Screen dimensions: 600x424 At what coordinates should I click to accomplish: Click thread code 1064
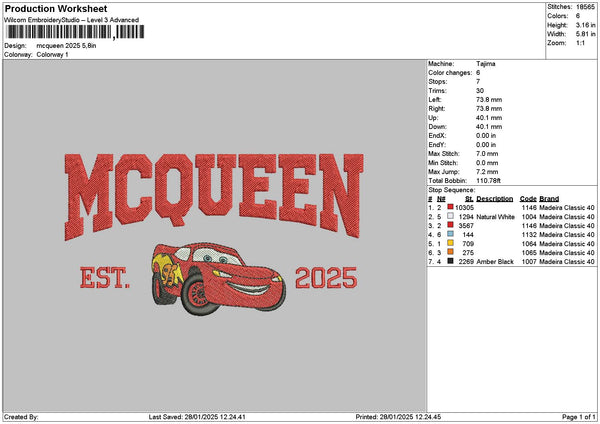[529, 244]
